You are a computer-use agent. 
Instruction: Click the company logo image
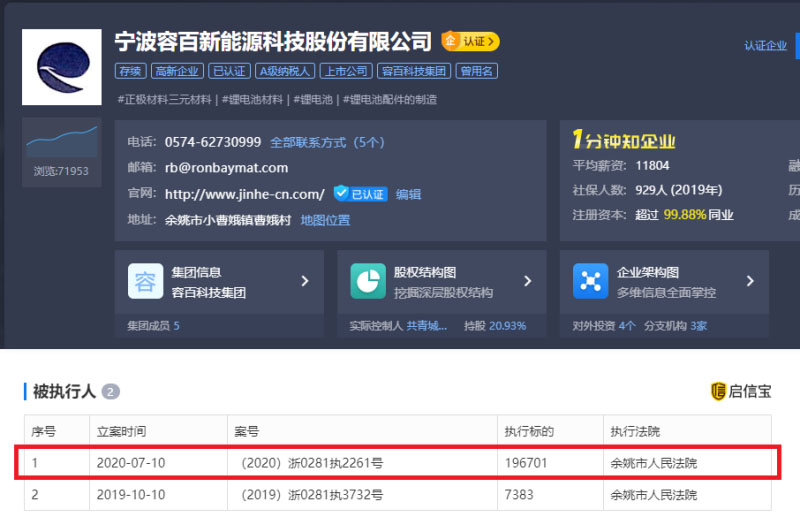coord(61,67)
